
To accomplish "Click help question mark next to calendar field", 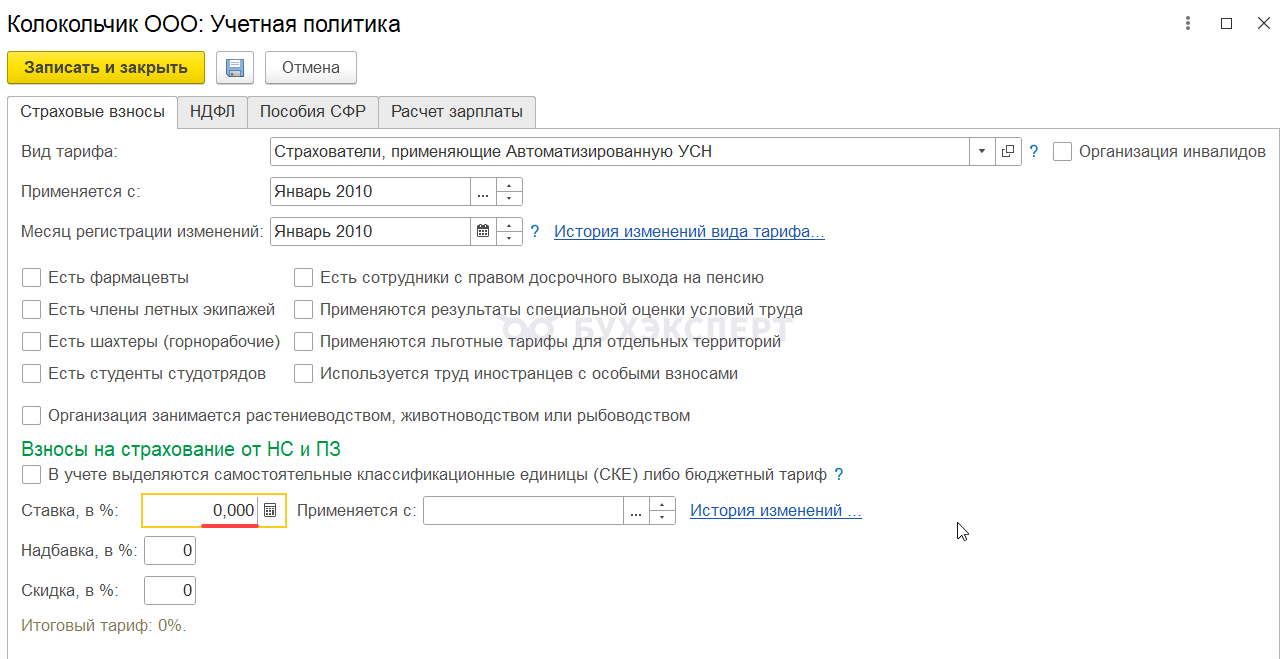I will point(535,232).
